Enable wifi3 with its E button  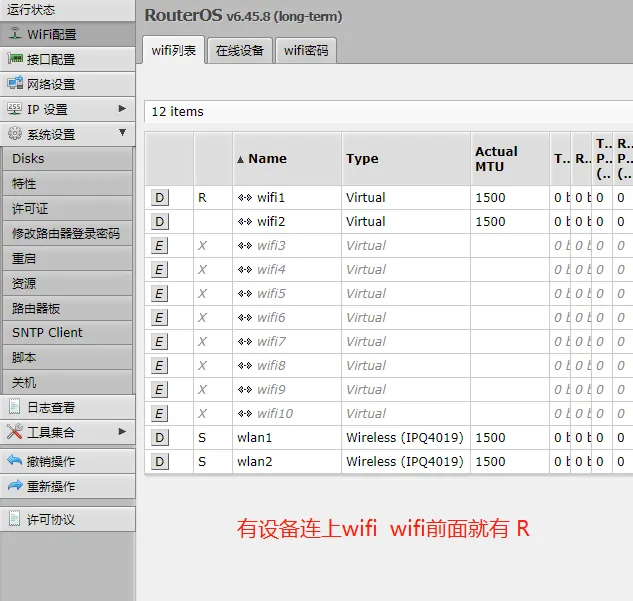click(x=159, y=246)
